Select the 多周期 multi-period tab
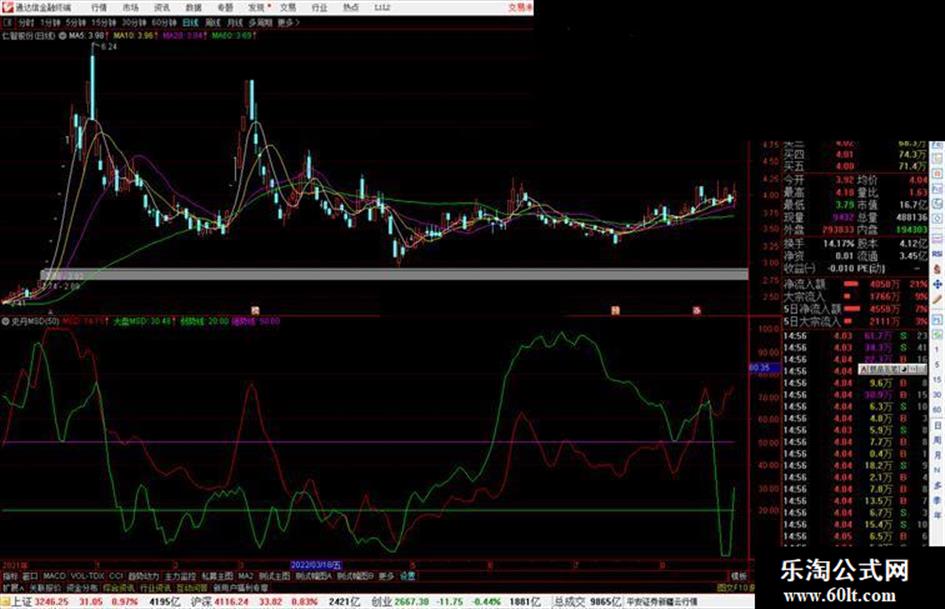The height and width of the screenshot is (609, 945). pyautogui.click(x=260, y=22)
